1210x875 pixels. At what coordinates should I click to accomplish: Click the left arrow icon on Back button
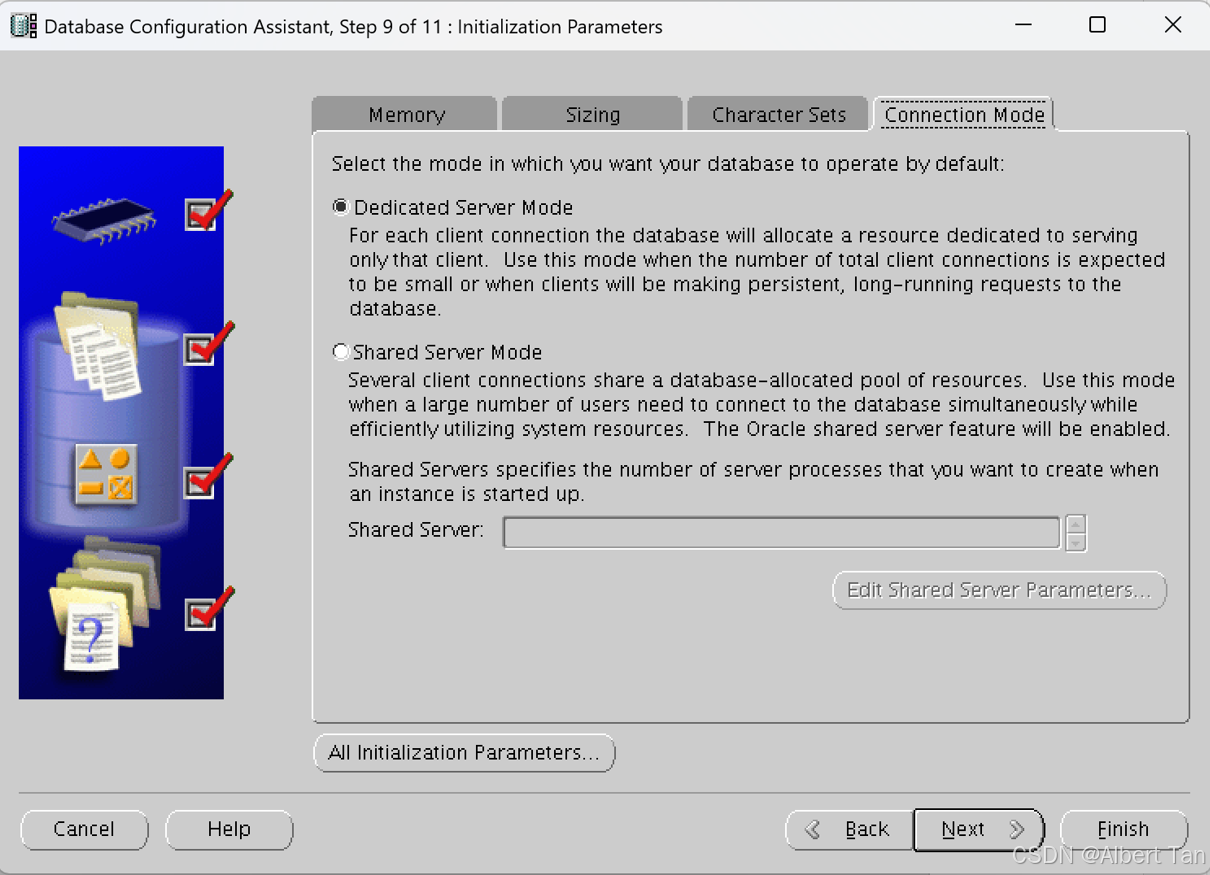[813, 830]
